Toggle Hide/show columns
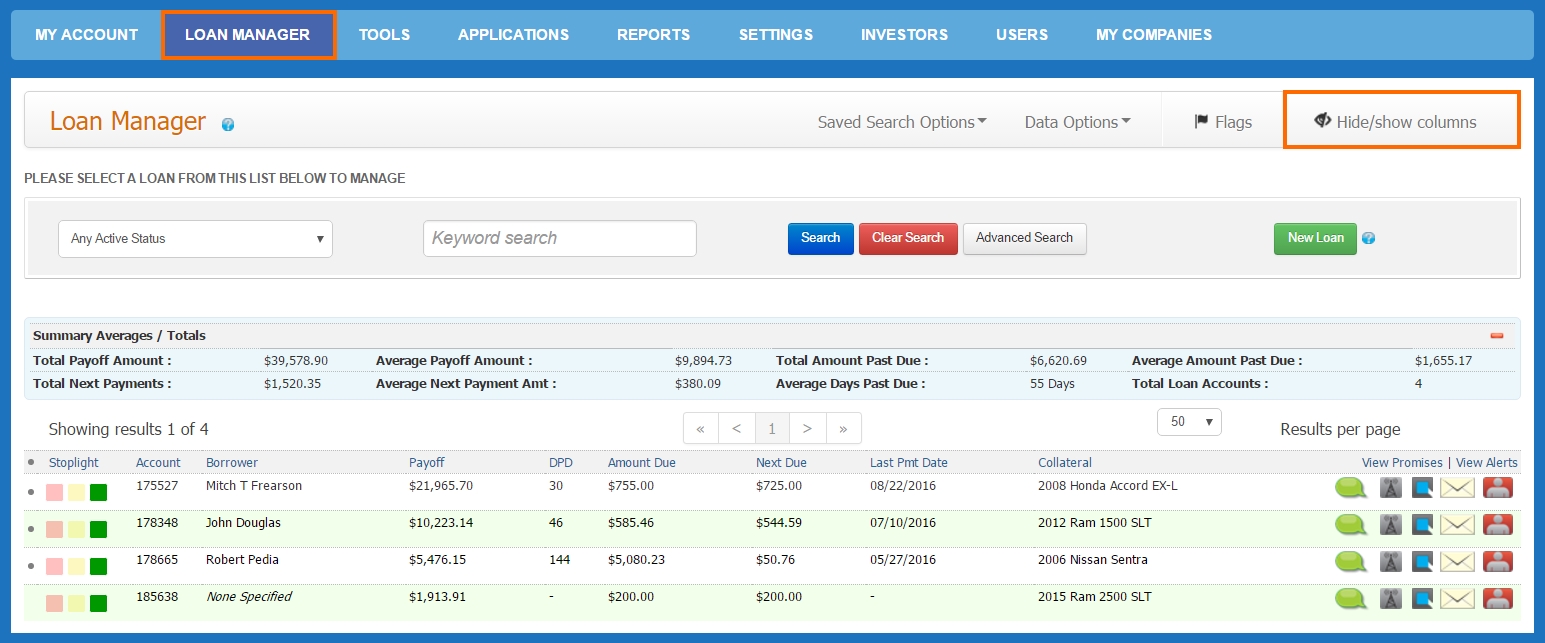The height and width of the screenshot is (643, 1545). tap(1395, 122)
